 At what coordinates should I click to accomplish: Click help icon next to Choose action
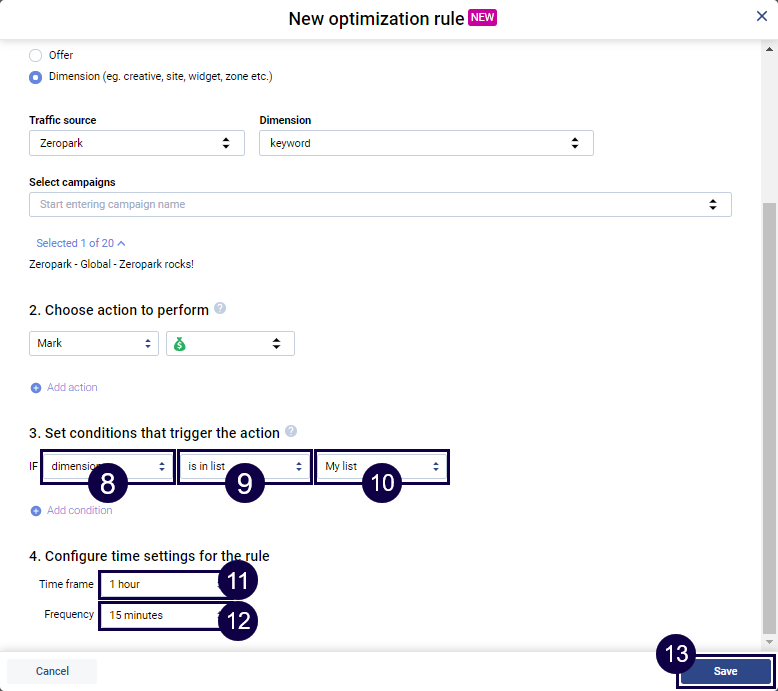pyautogui.click(x=220, y=309)
